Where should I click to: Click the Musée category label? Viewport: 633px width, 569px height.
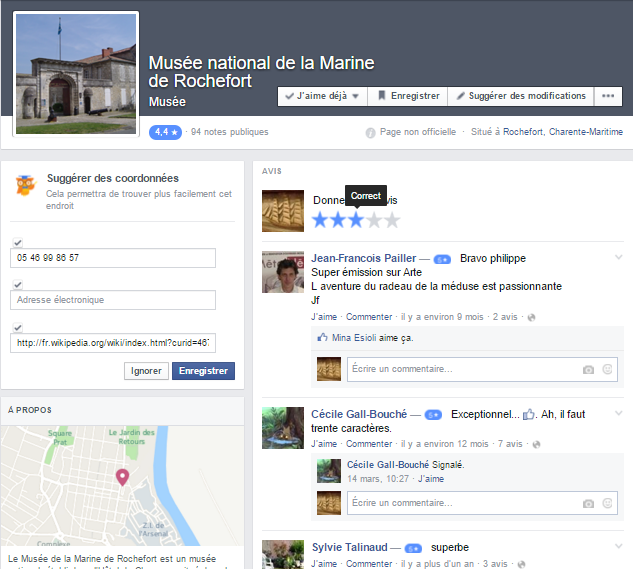[167, 102]
